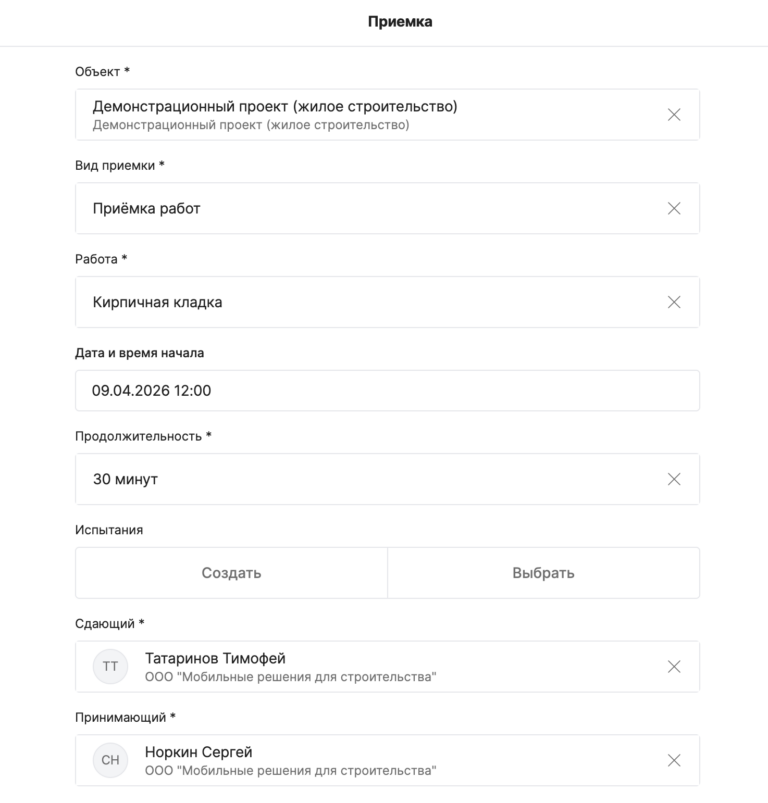Click the date and time start field
The width and height of the screenshot is (768, 803).
tap(387, 391)
